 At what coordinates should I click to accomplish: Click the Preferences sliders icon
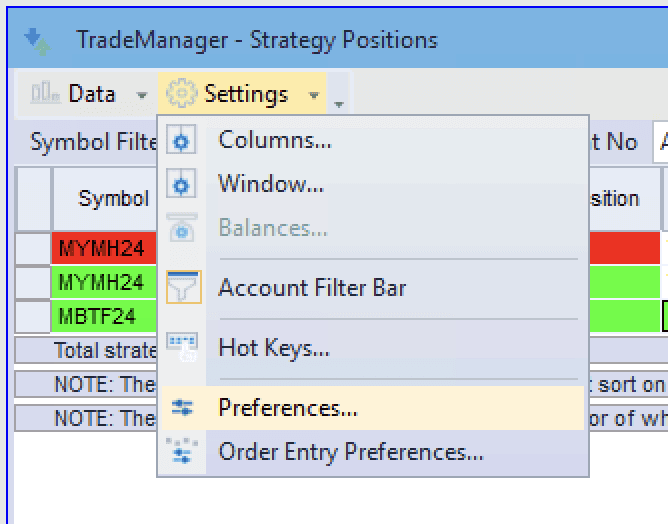(x=182, y=408)
